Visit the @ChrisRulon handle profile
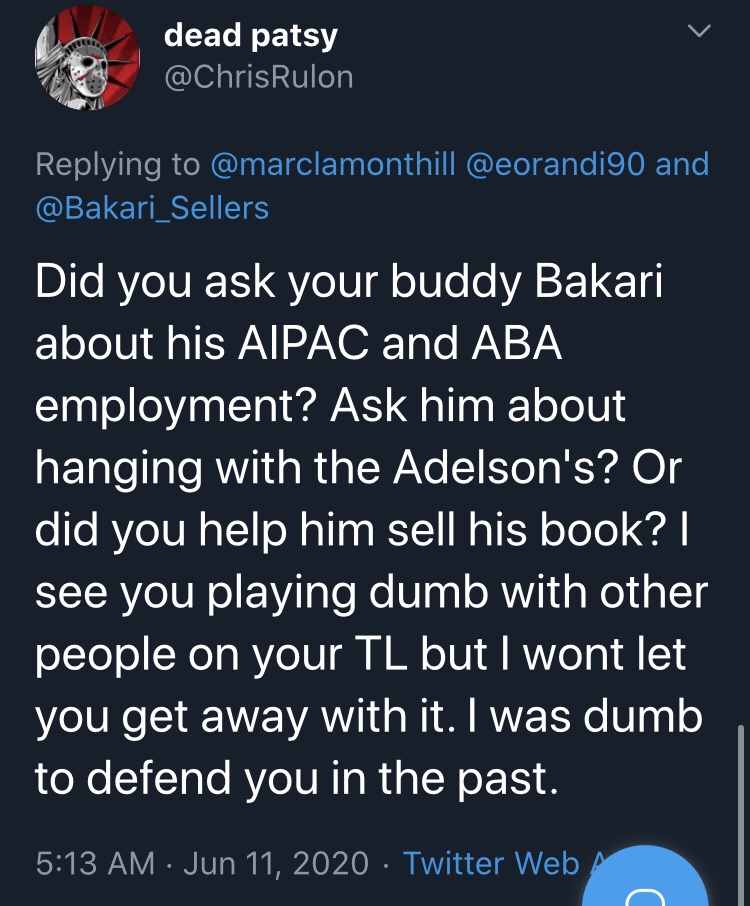Viewport: 750px width, 906px height. point(258,77)
